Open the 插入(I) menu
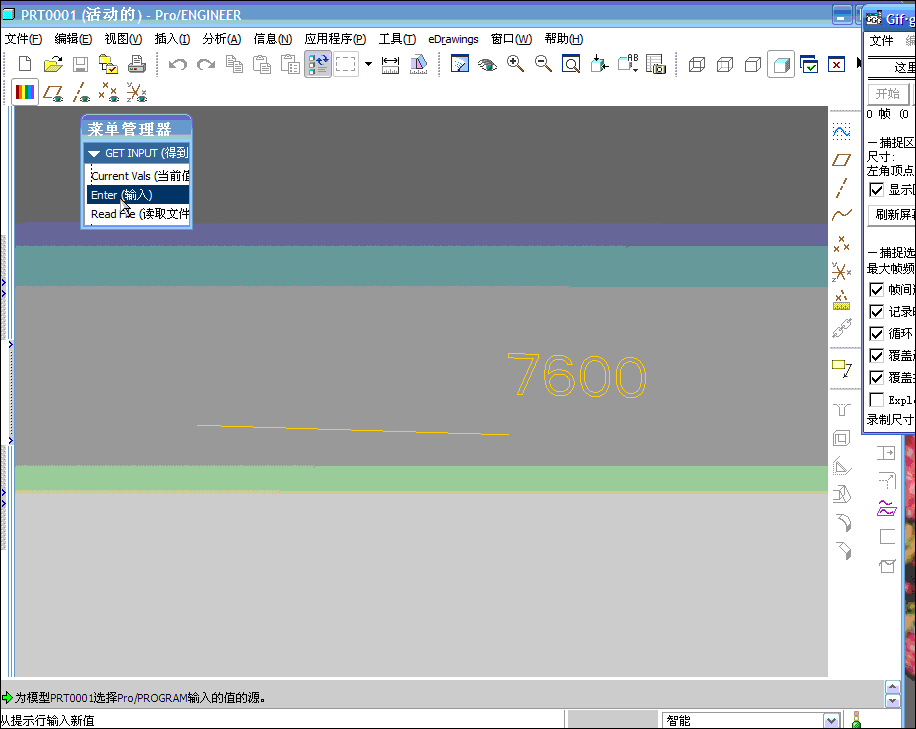 click(172, 39)
